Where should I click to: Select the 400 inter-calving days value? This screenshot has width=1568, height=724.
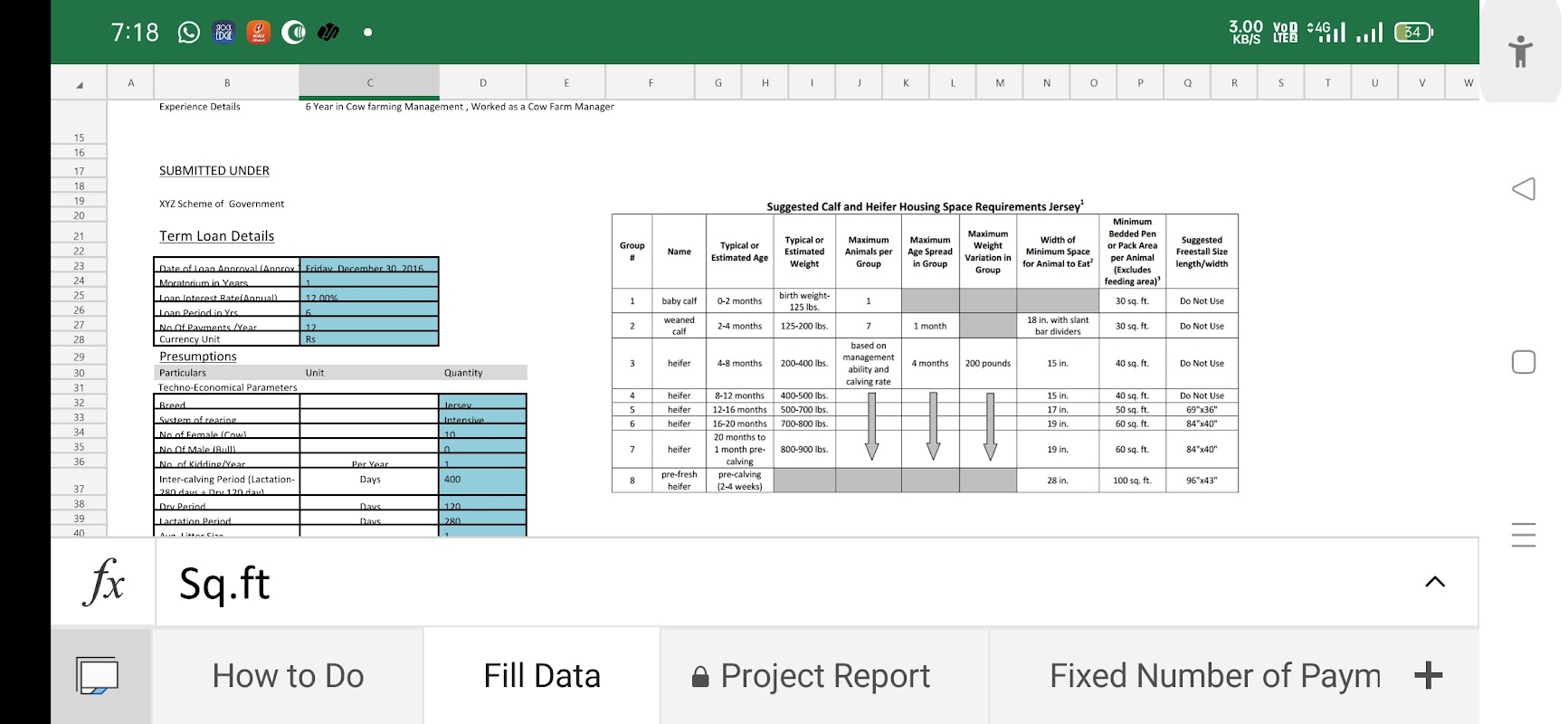coord(483,480)
